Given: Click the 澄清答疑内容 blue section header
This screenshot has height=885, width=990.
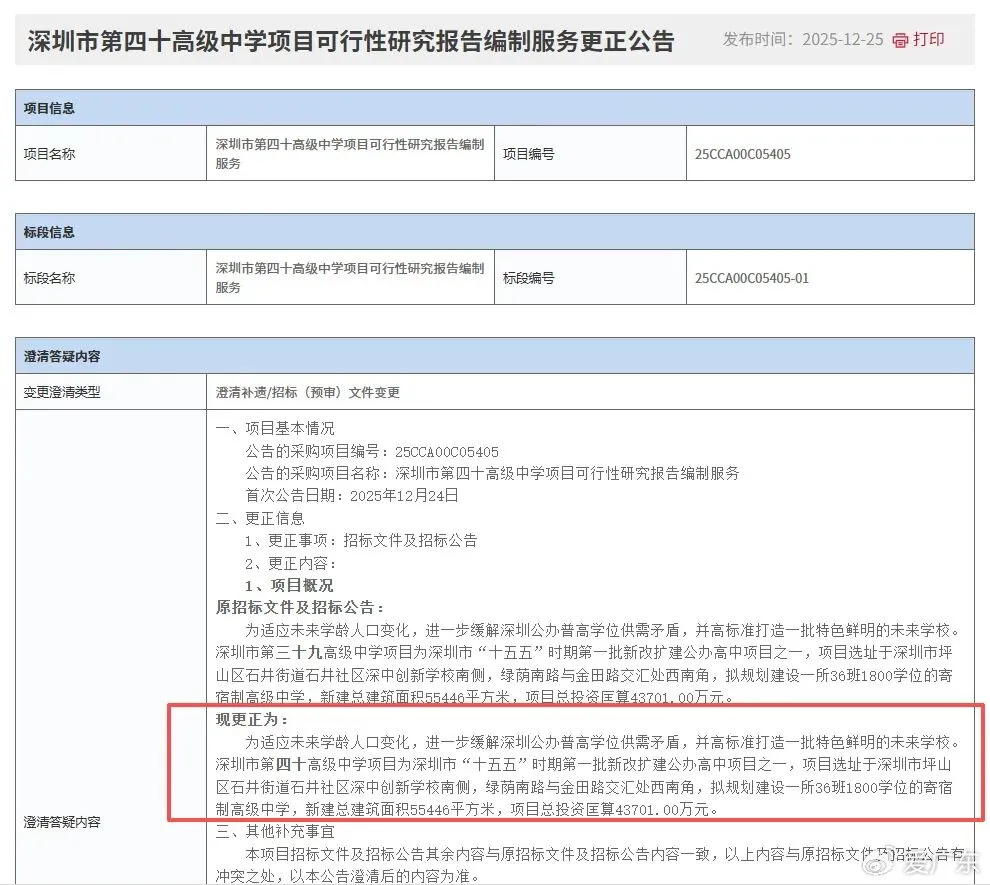Looking at the screenshot, I should (x=494, y=356).
